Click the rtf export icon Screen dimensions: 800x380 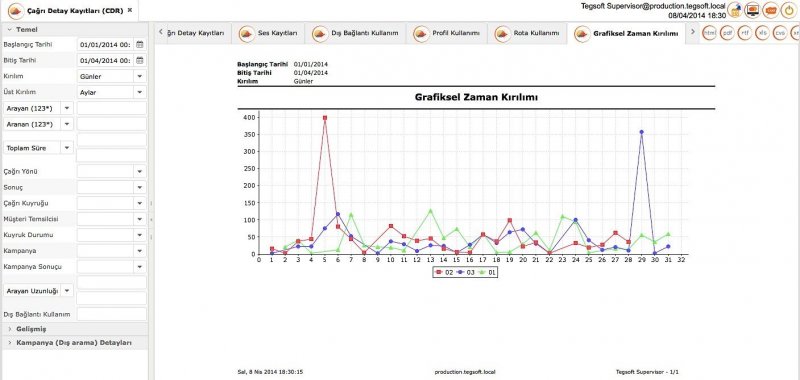click(x=745, y=33)
